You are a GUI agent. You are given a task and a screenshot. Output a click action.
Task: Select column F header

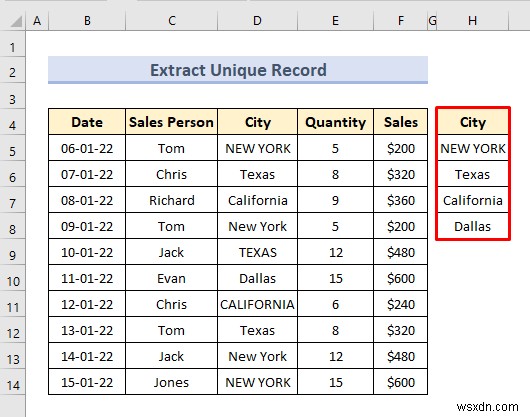401,21
